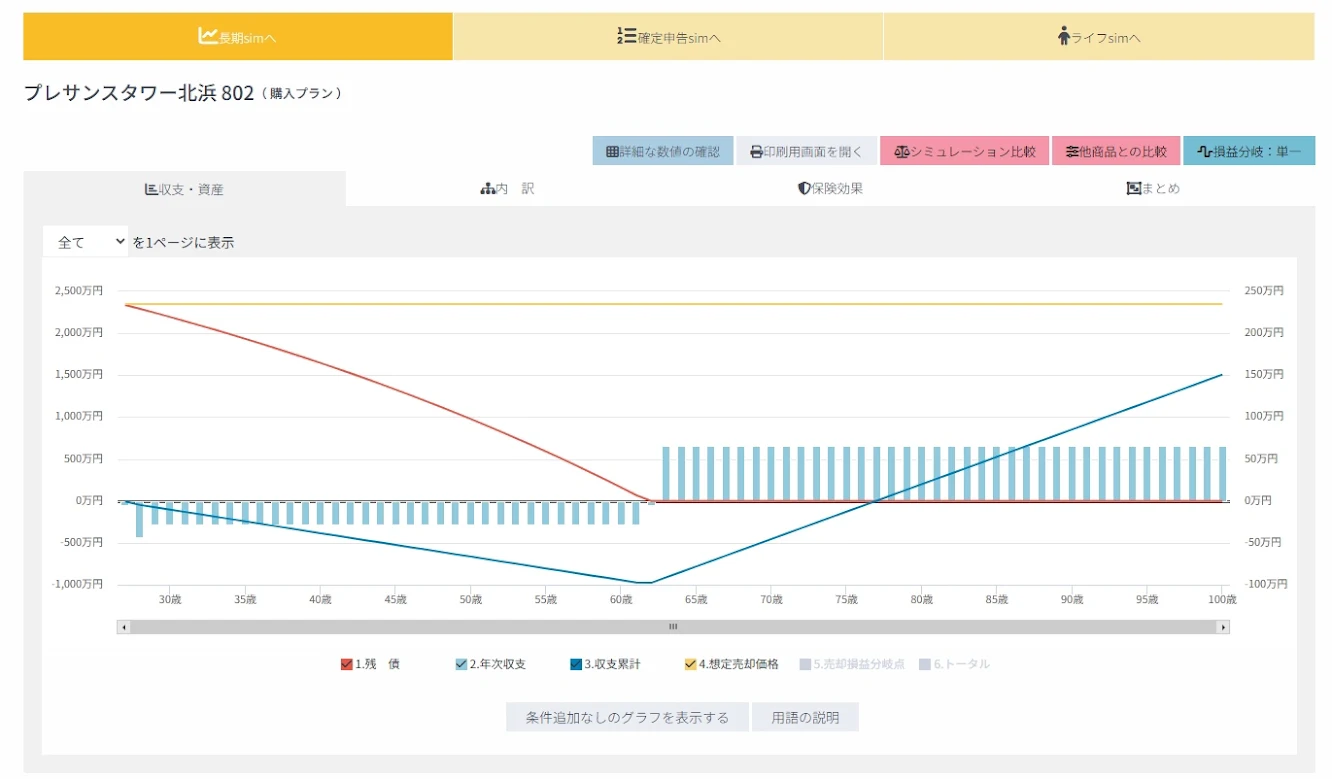Switch to 確定申告simへ tab
This screenshot has height=779, width=1332.
668,37
